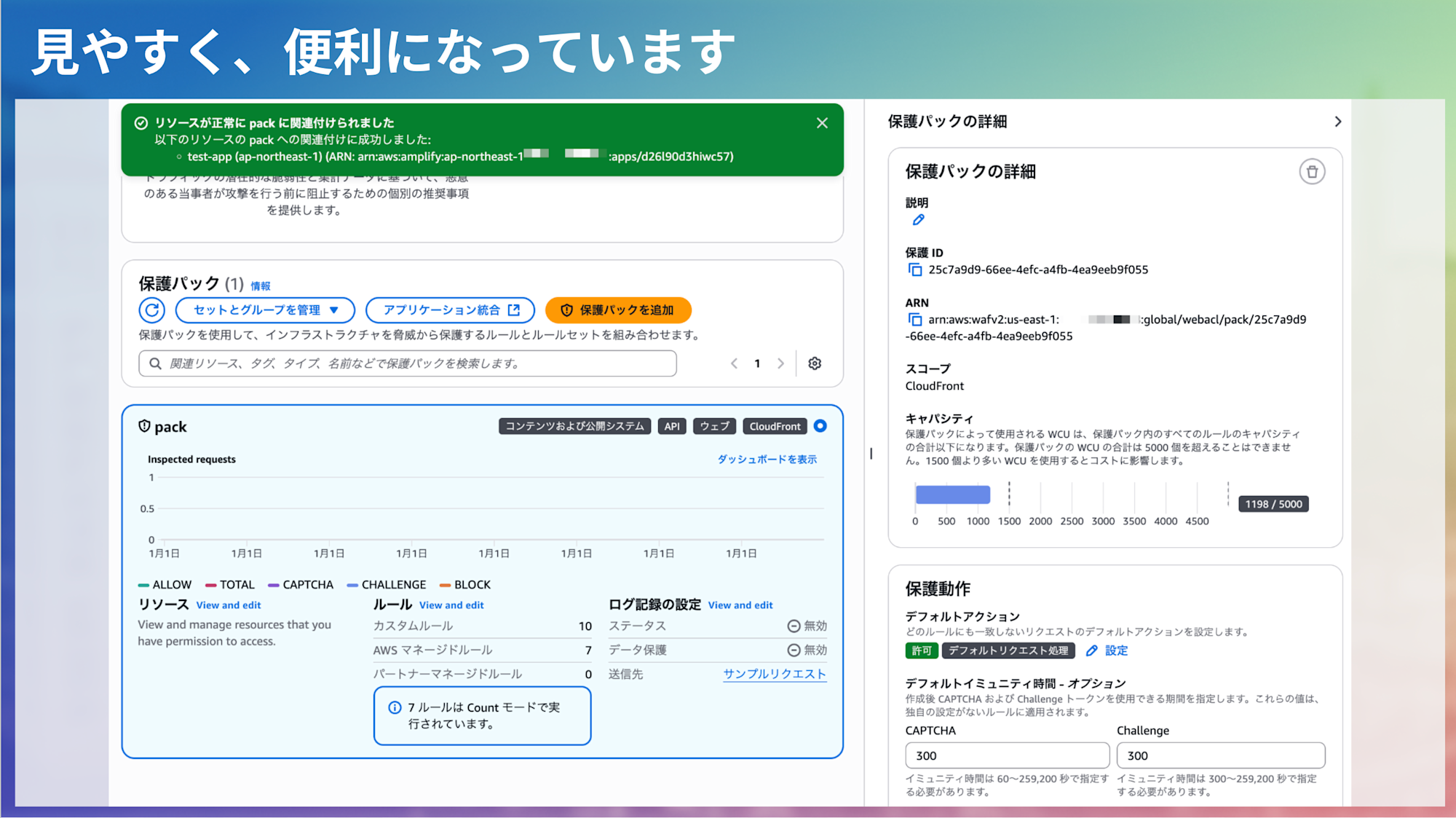Copy the 保護 ID value
This screenshot has height=818, width=1456.
pyautogui.click(x=915, y=270)
